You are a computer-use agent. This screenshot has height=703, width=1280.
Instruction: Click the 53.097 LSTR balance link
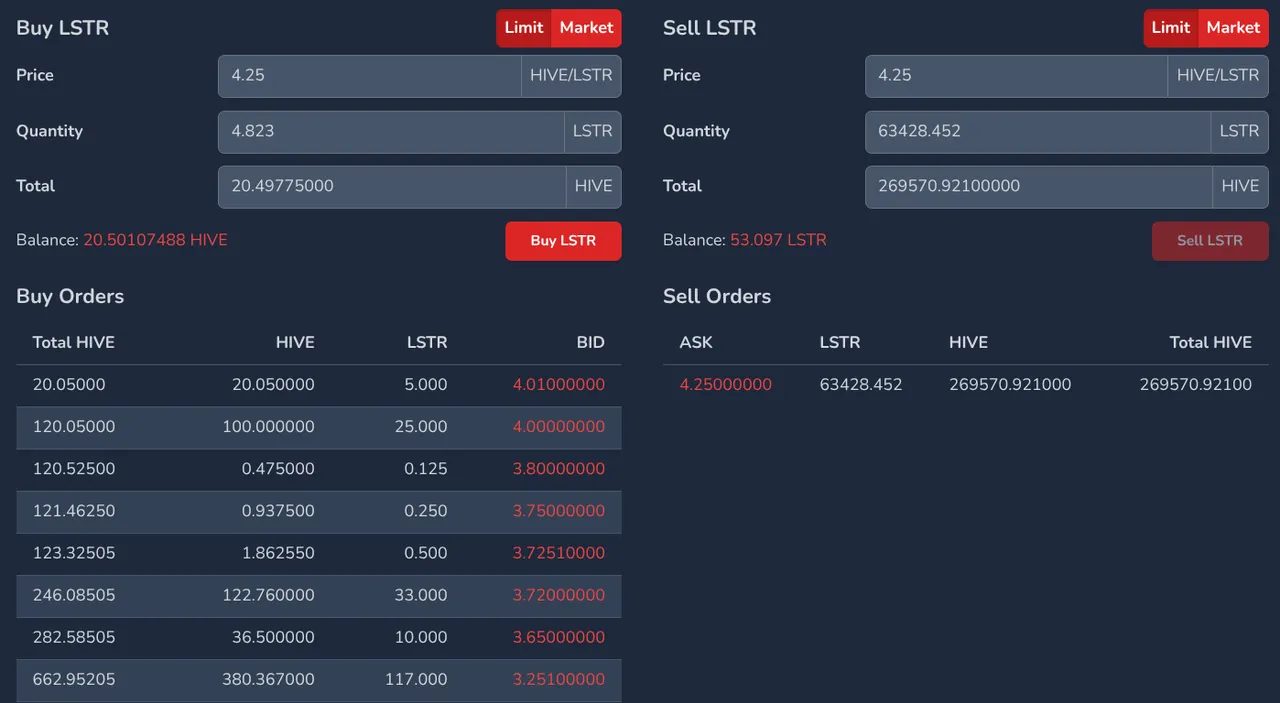pos(778,240)
